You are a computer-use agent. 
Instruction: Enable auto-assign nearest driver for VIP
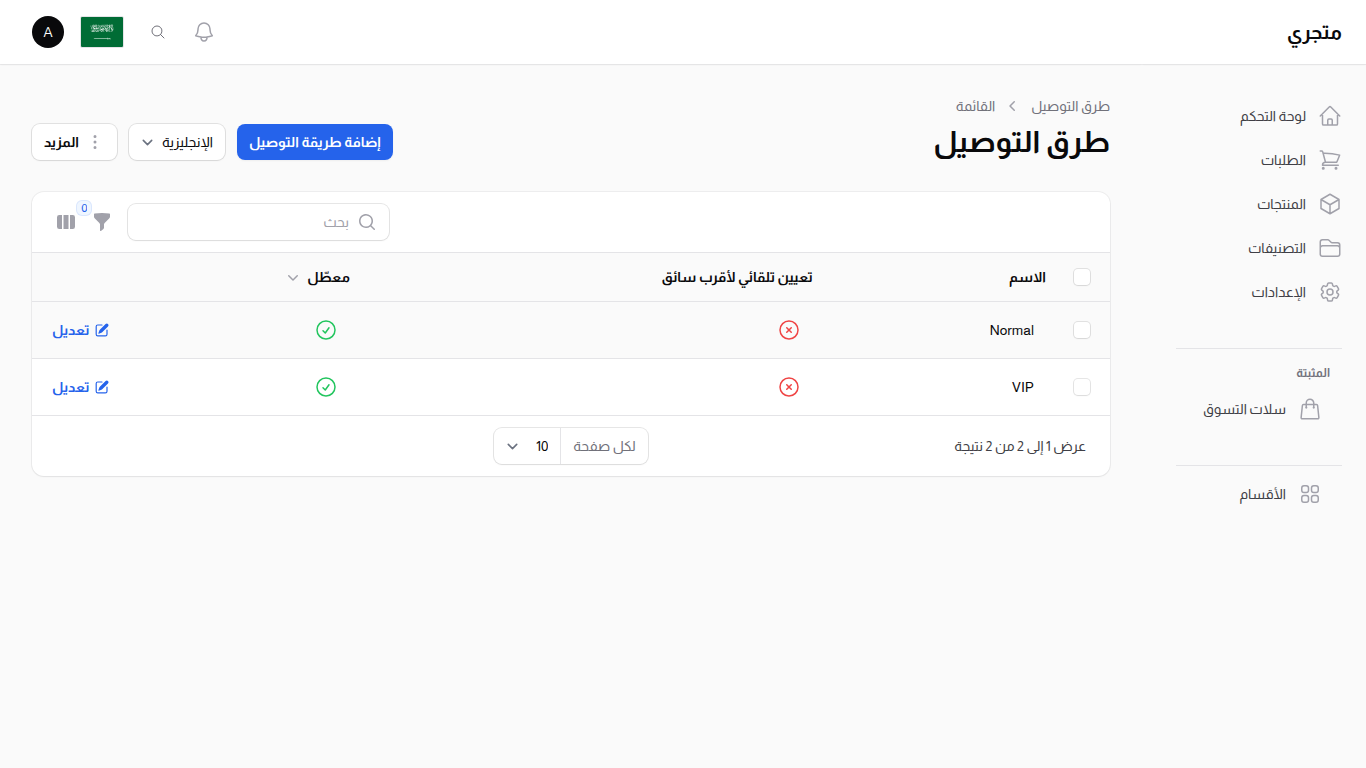click(x=789, y=387)
